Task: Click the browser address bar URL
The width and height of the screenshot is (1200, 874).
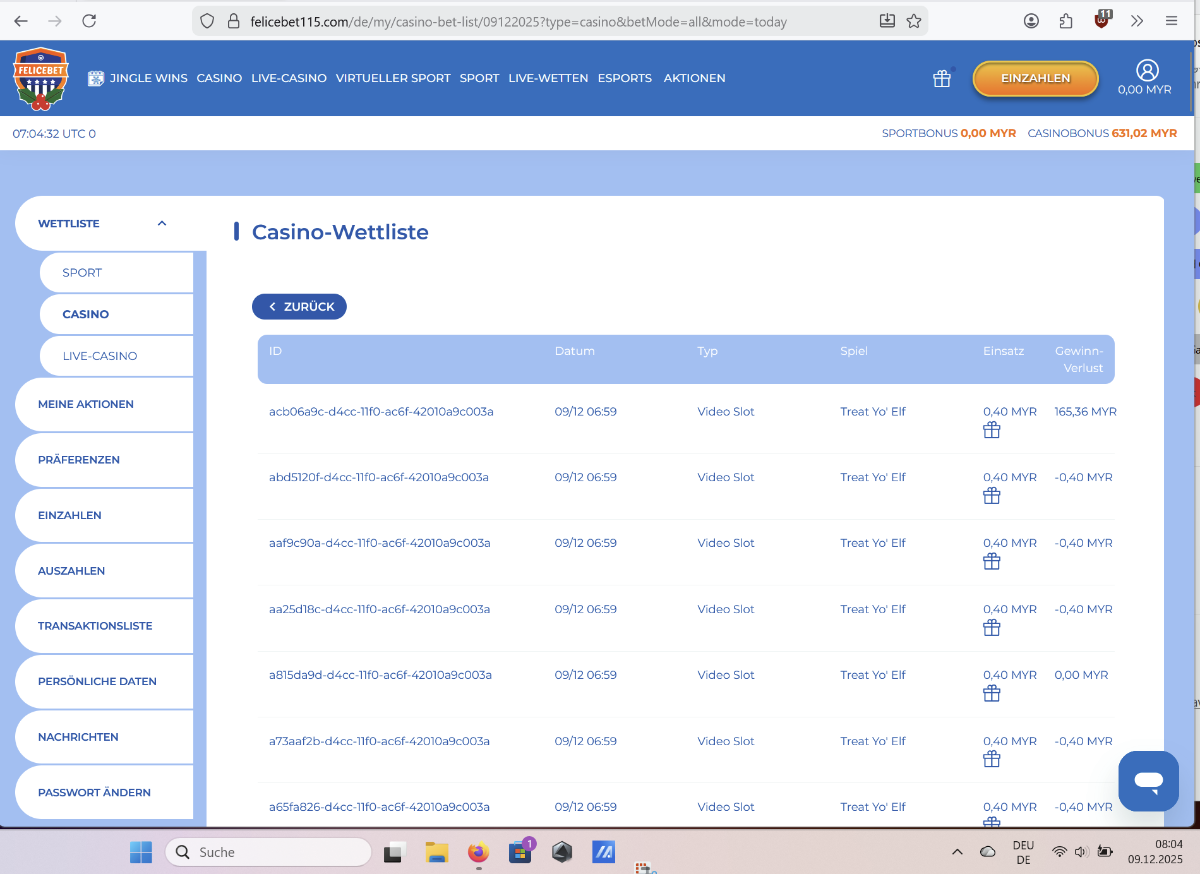Action: [520, 21]
